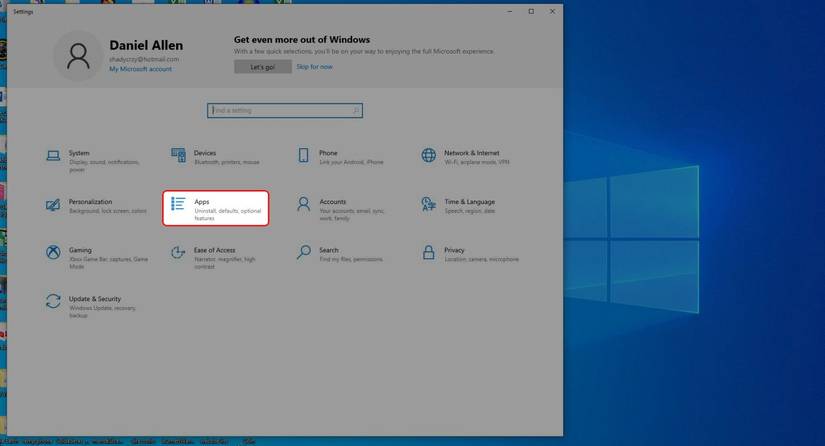Select the Network & Internet label
This screenshot has width=825, height=446.
click(x=472, y=153)
